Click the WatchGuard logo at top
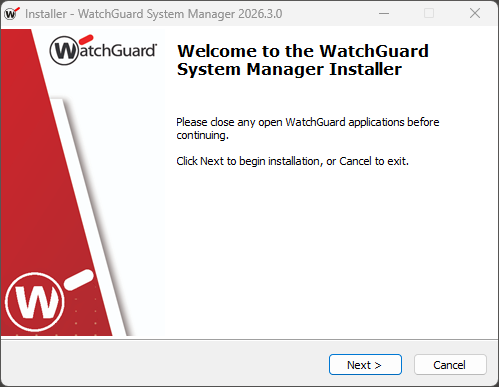 click(103, 50)
